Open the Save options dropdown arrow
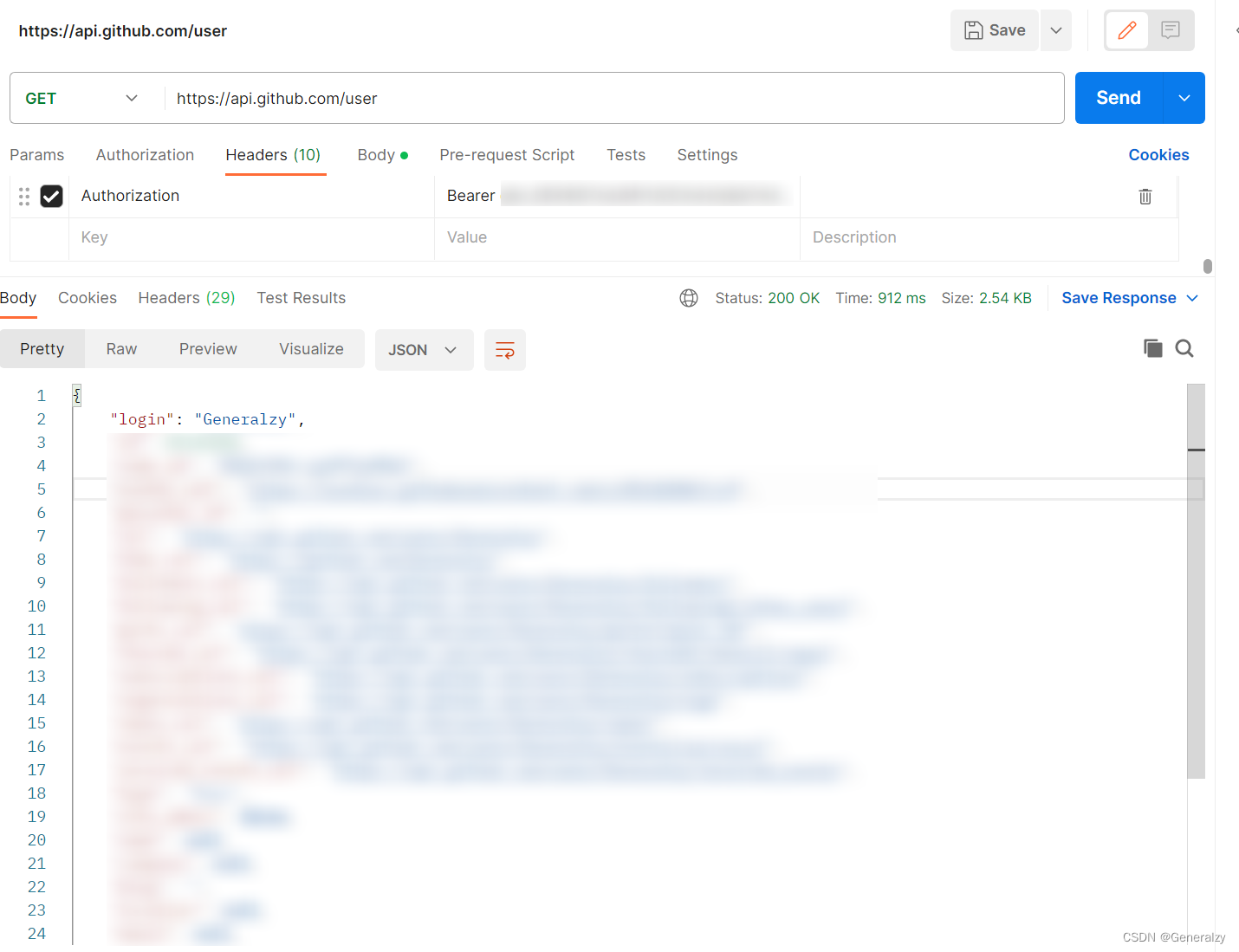 click(x=1056, y=30)
